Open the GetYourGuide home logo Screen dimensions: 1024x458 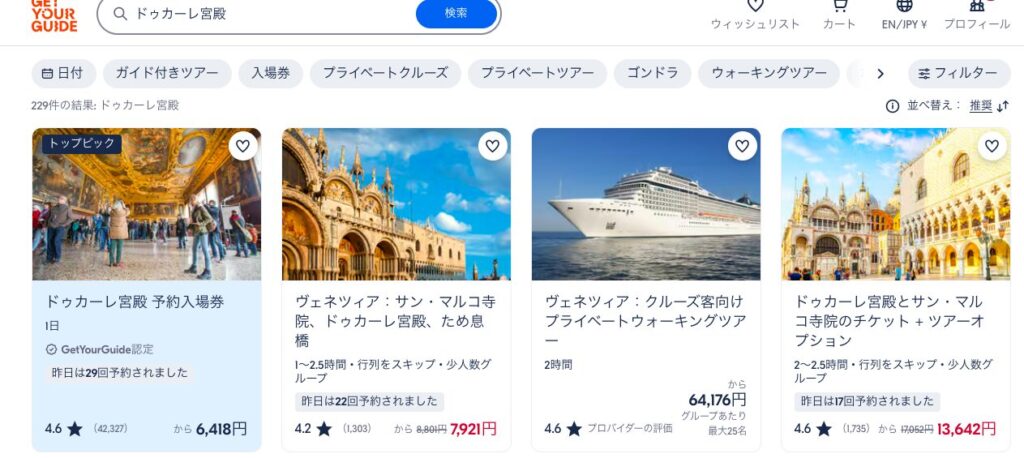(x=54, y=16)
